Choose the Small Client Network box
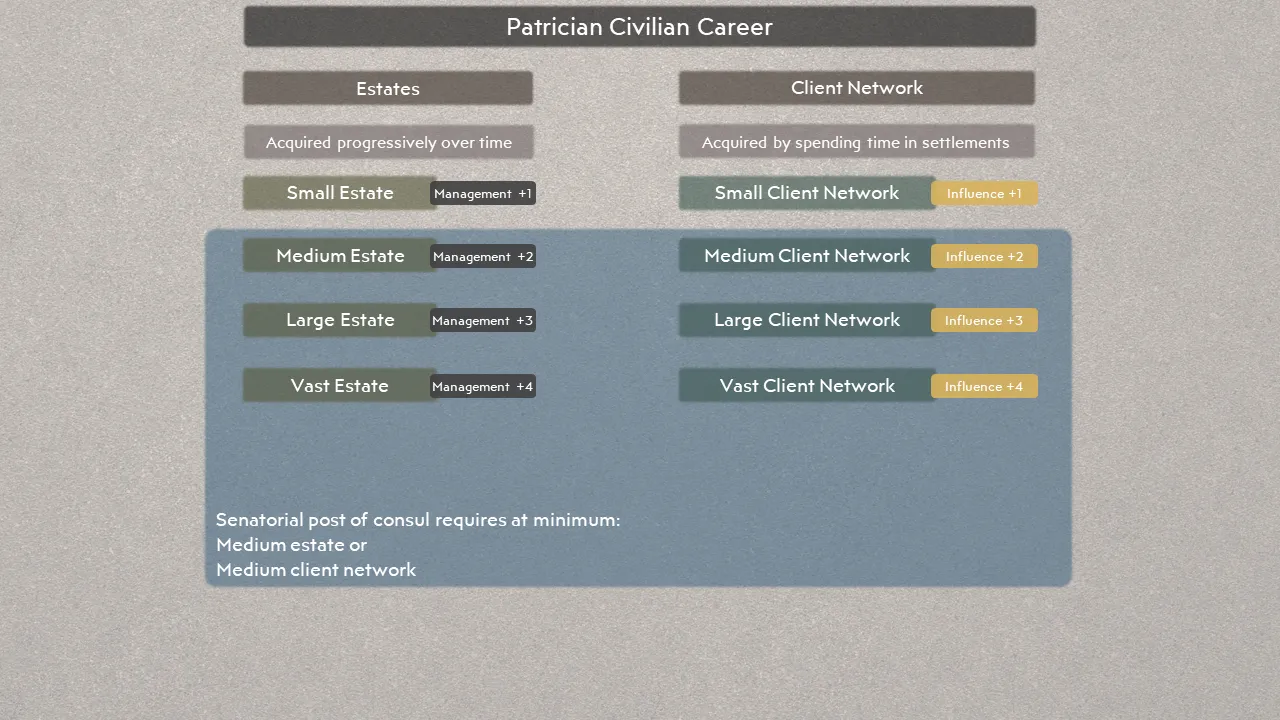The height and width of the screenshot is (720, 1280). click(x=807, y=193)
